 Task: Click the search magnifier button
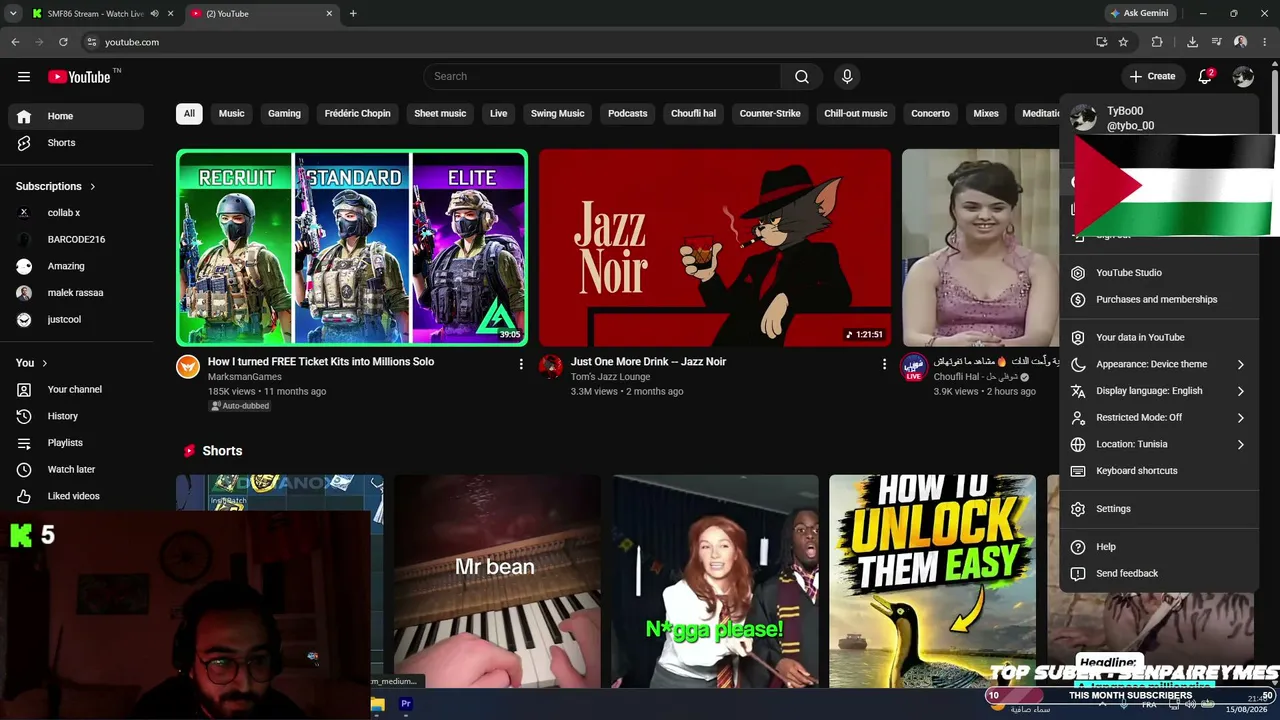[x=802, y=77]
